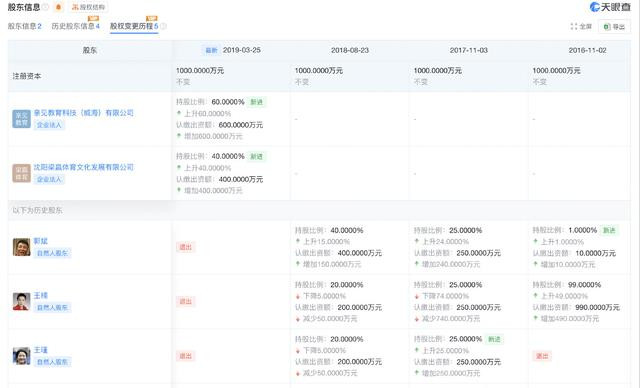The height and width of the screenshot is (388, 640).
Task: Click the help icon next to 股权变更历程
Action: click(163, 26)
